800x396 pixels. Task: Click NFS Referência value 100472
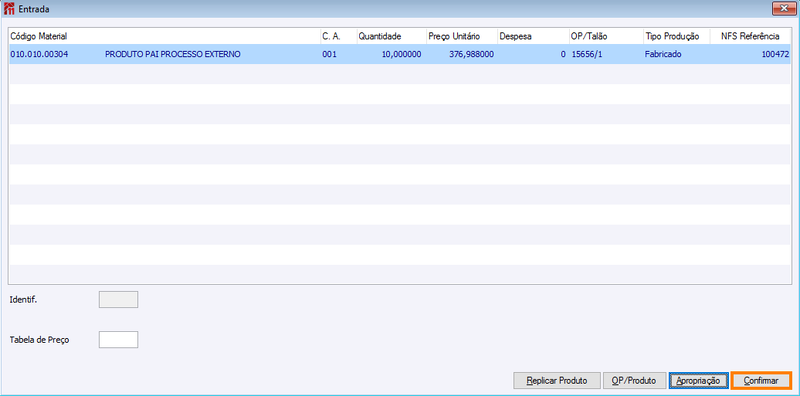(x=776, y=54)
